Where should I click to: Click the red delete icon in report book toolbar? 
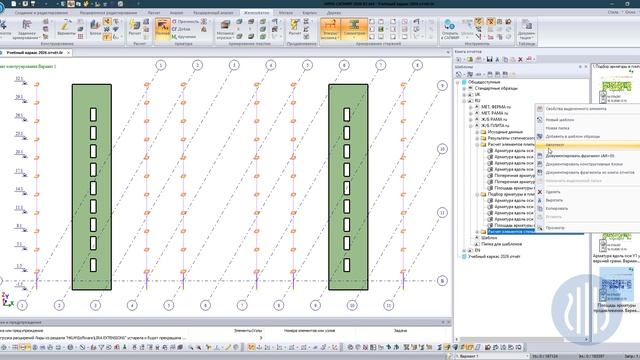(x=520, y=60)
